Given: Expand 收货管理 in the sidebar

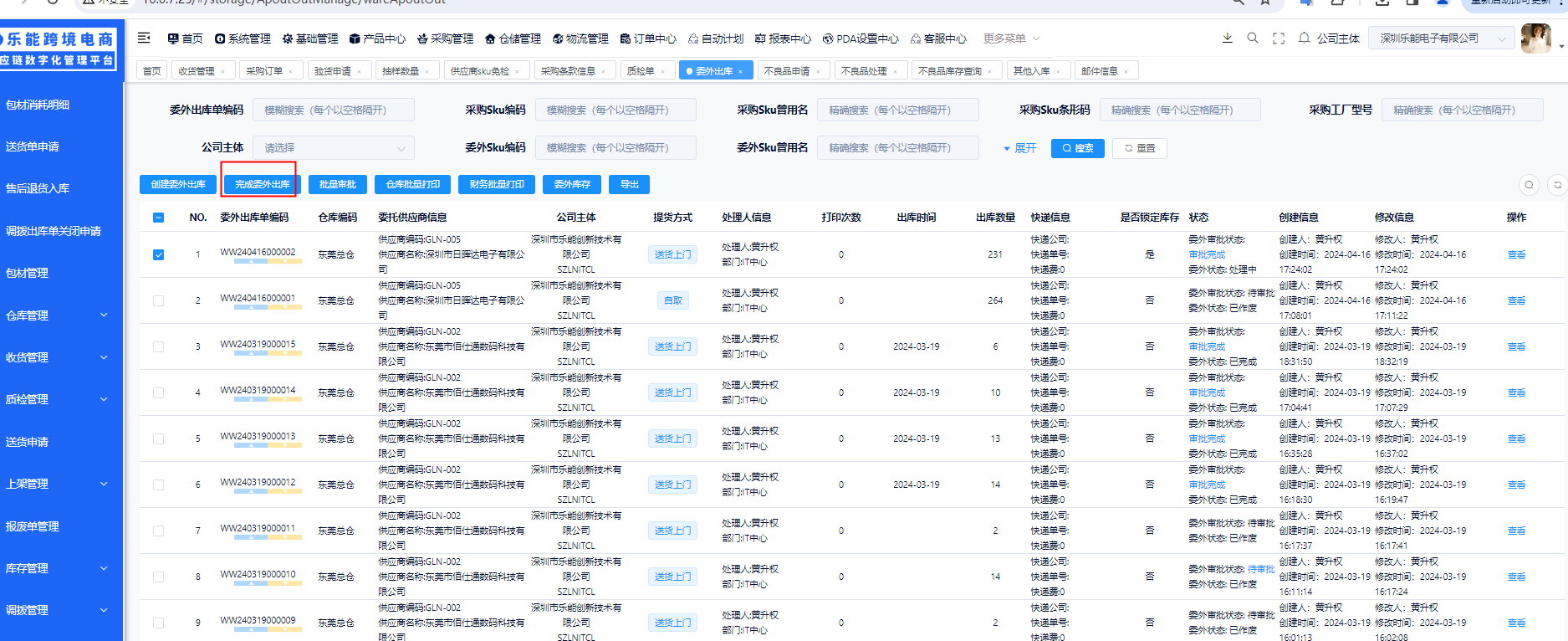Looking at the screenshot, I should [62, 357].
